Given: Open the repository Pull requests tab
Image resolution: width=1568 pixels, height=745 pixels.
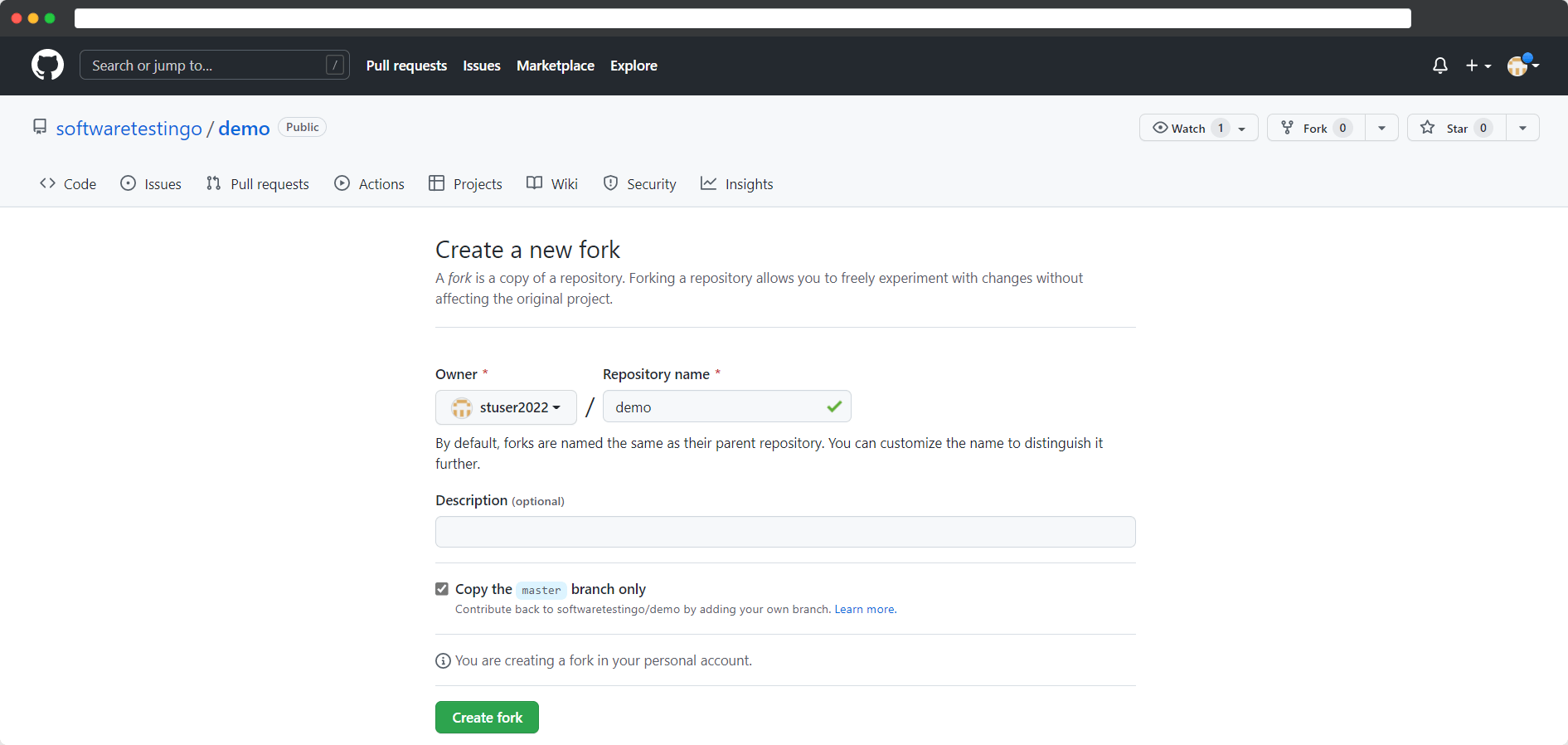Looking at the screenshot, I should 258,183.
